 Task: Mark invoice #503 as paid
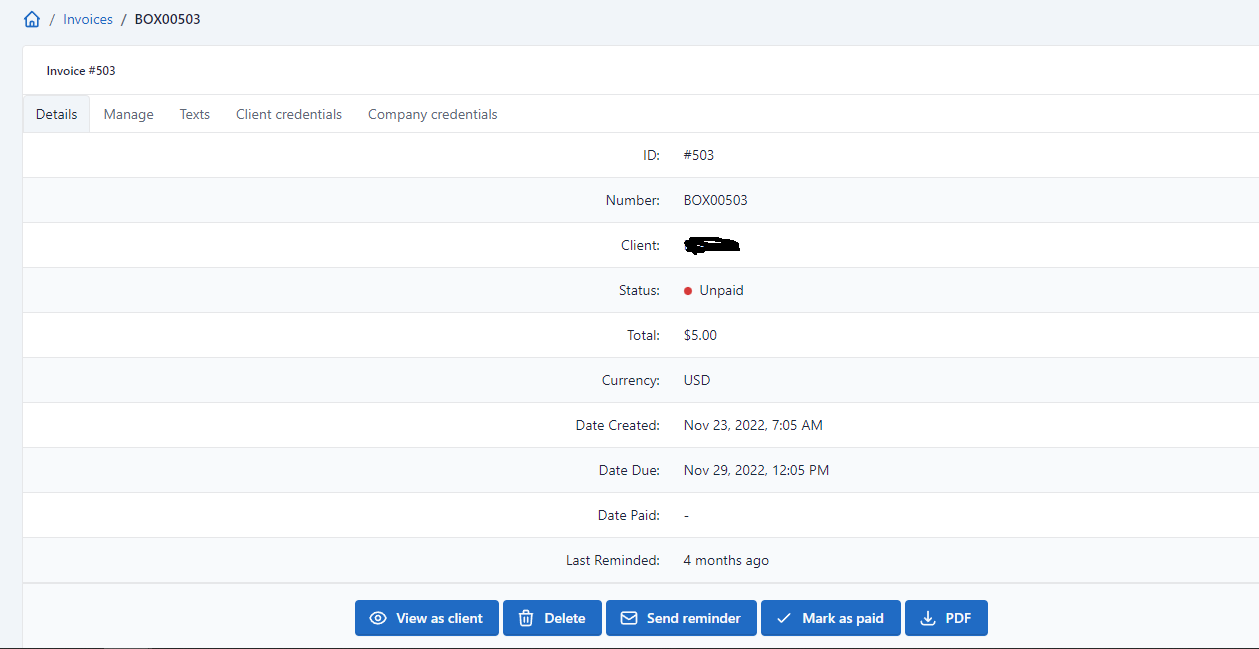[830, 617]
